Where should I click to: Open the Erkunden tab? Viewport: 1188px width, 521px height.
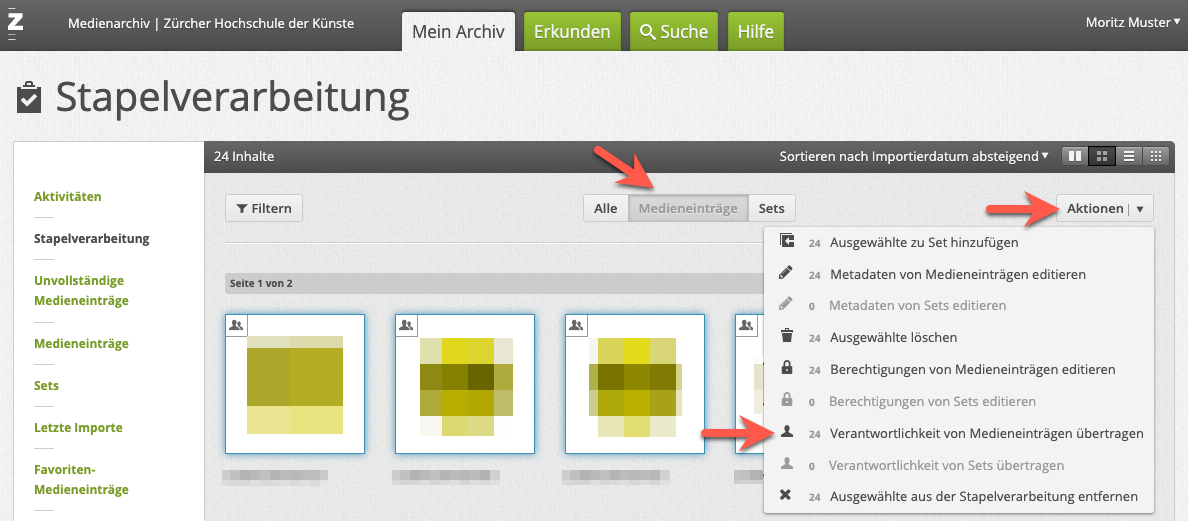(572, 32)
